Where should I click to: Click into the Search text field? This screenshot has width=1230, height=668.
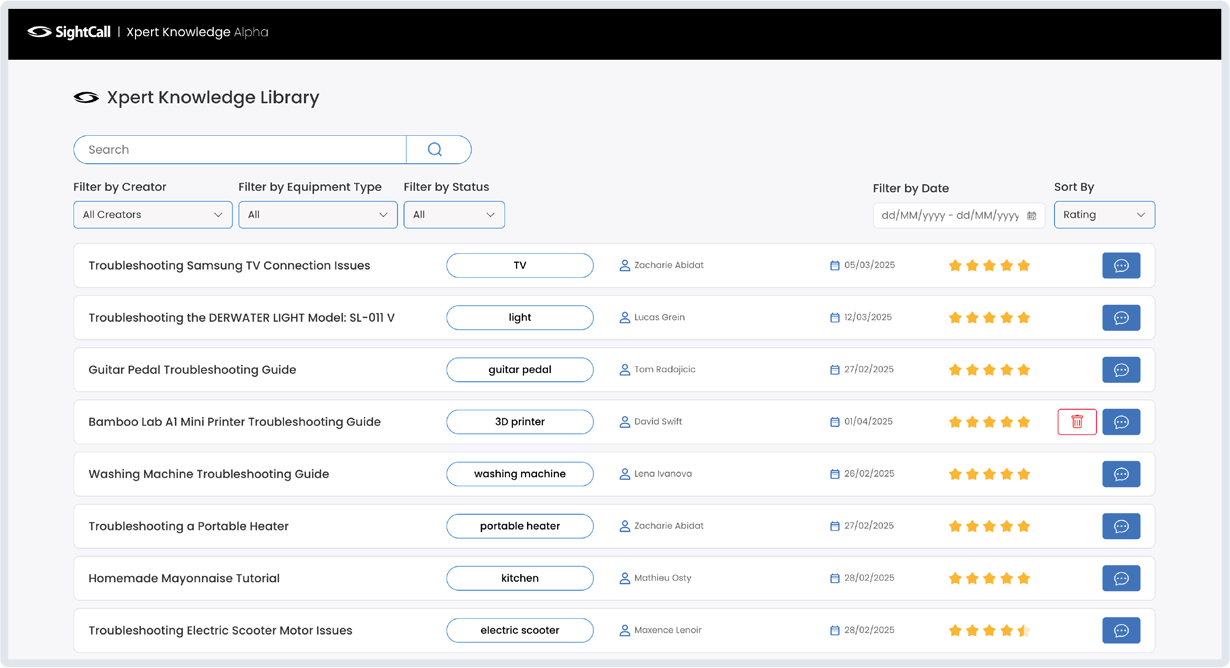tap(240, 150)
